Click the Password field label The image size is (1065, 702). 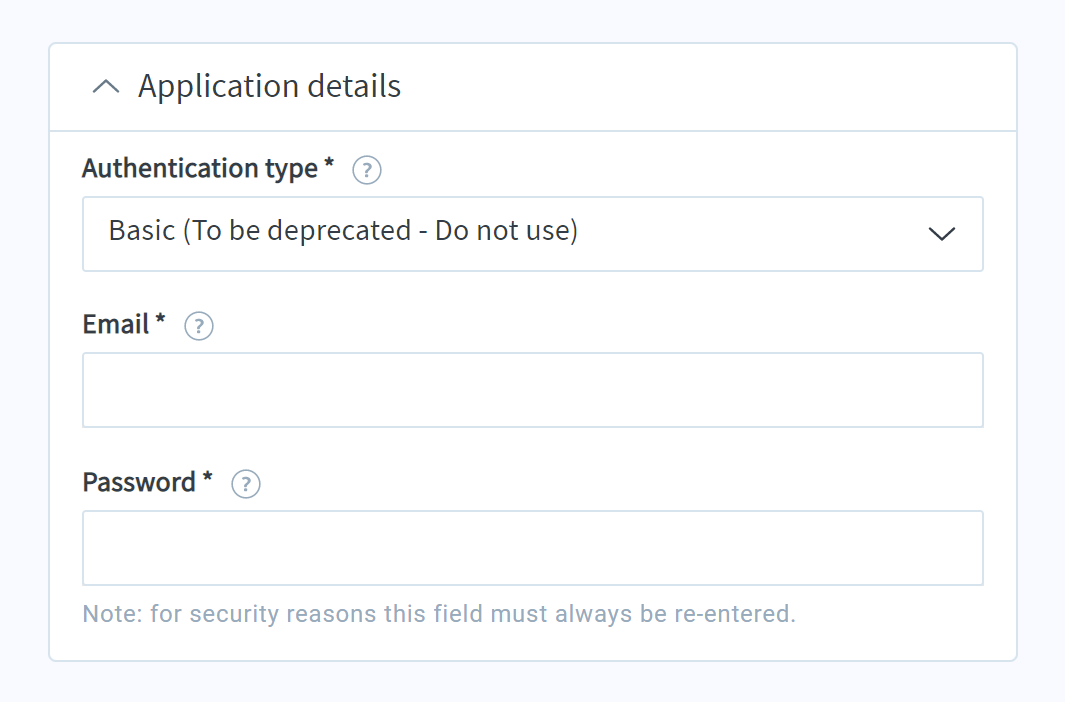point(139,483)
